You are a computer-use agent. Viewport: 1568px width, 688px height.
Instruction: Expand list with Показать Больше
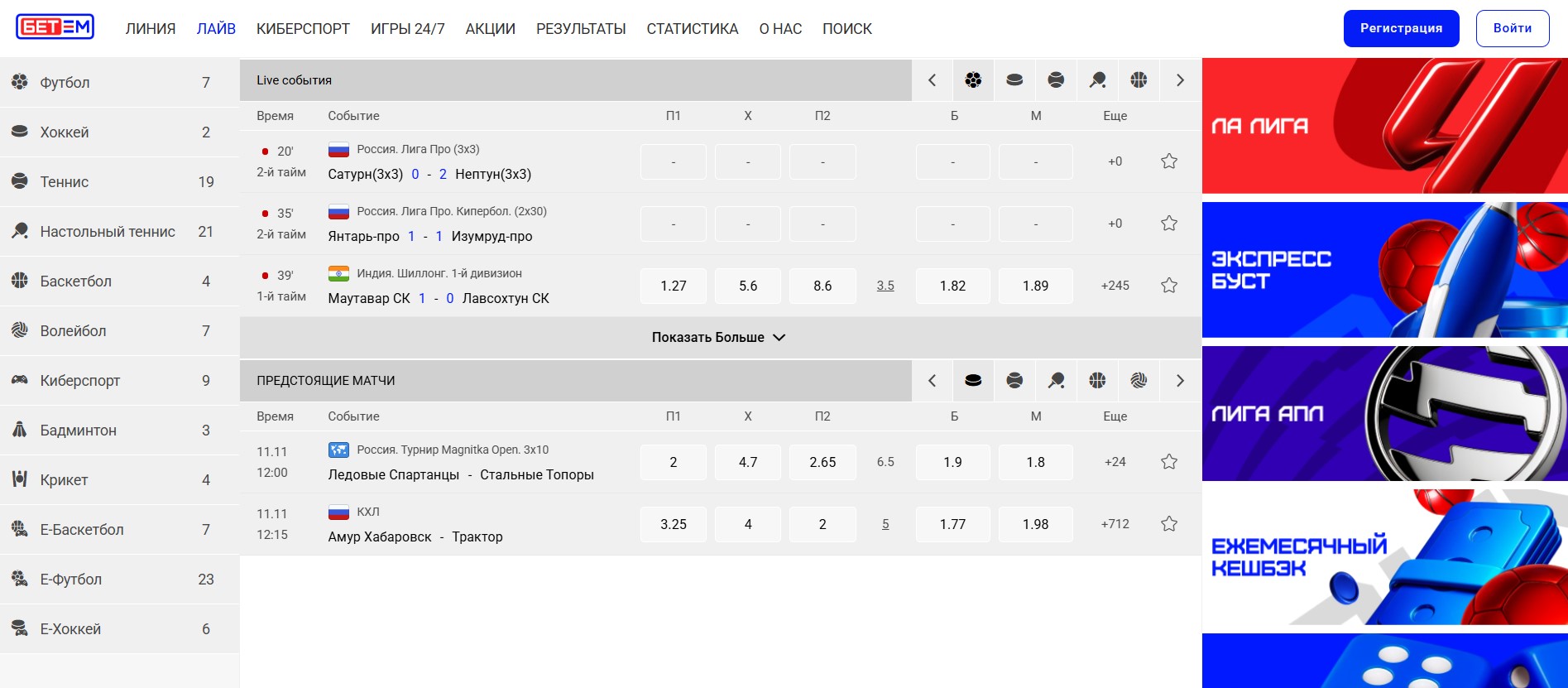click(718, 338)
